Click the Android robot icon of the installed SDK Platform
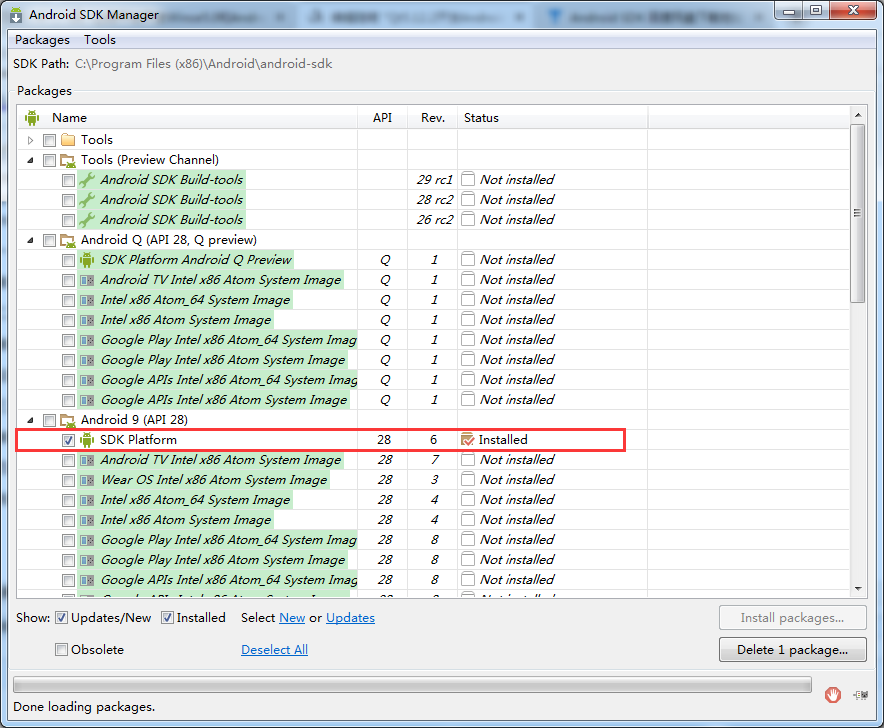 (87, 440)
